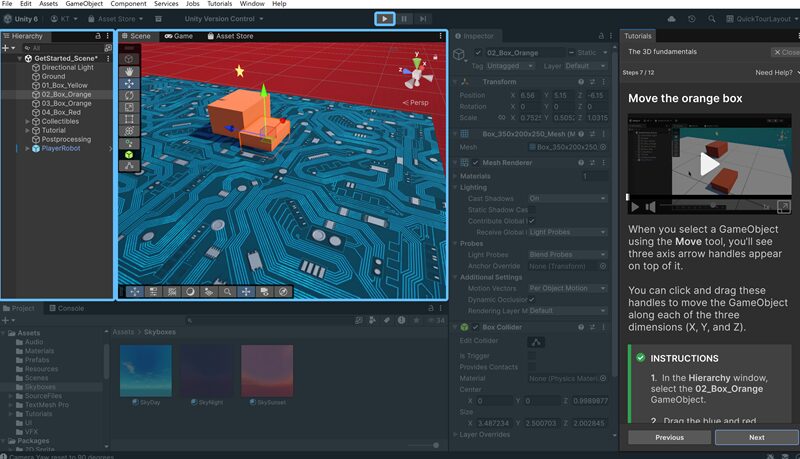Toggle the Is Trigger checkbox
Screen dimensions: 800x459
[532, 355]
